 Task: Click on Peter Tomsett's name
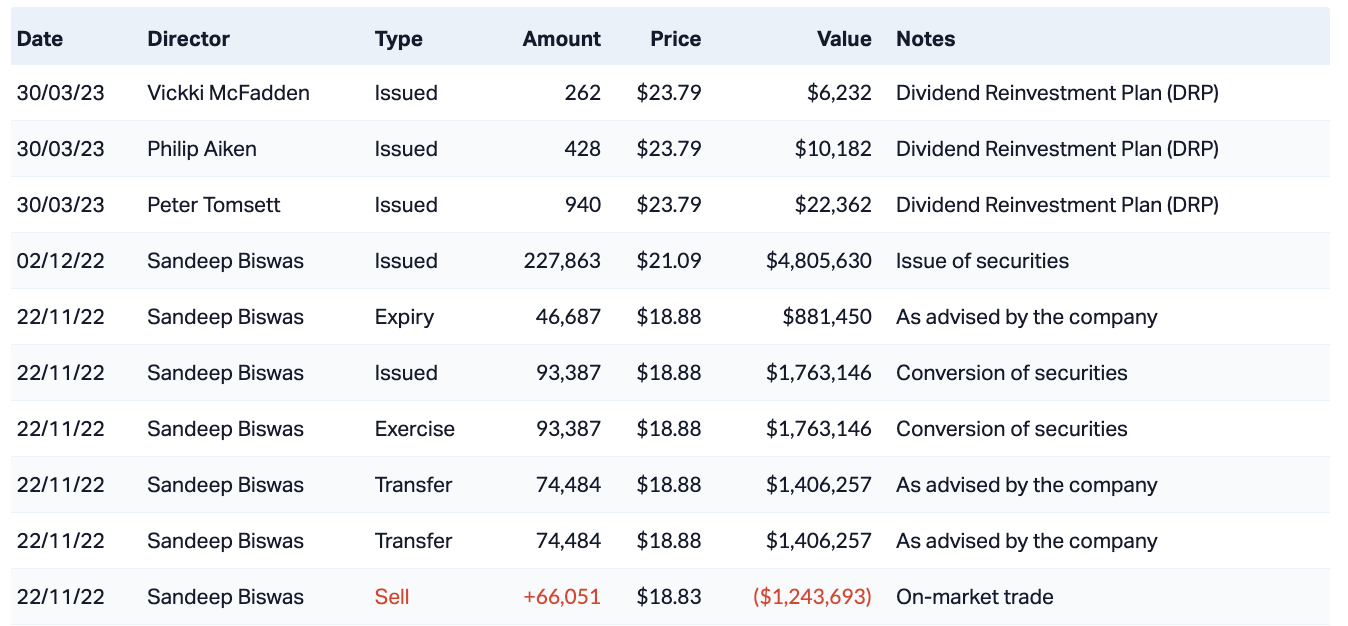click(213, 205)
